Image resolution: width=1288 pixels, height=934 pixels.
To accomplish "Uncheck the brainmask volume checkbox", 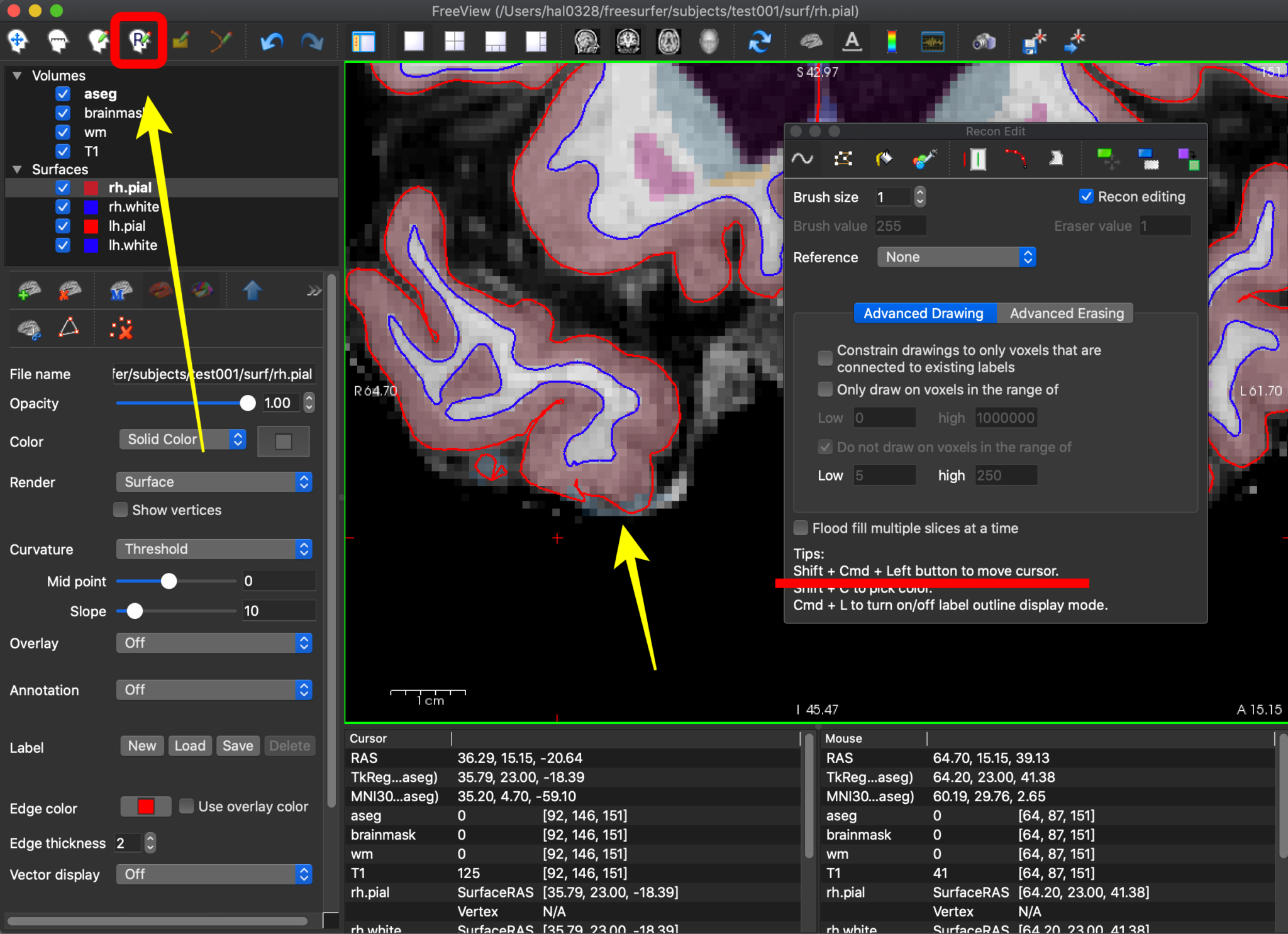I will (63, 113).
